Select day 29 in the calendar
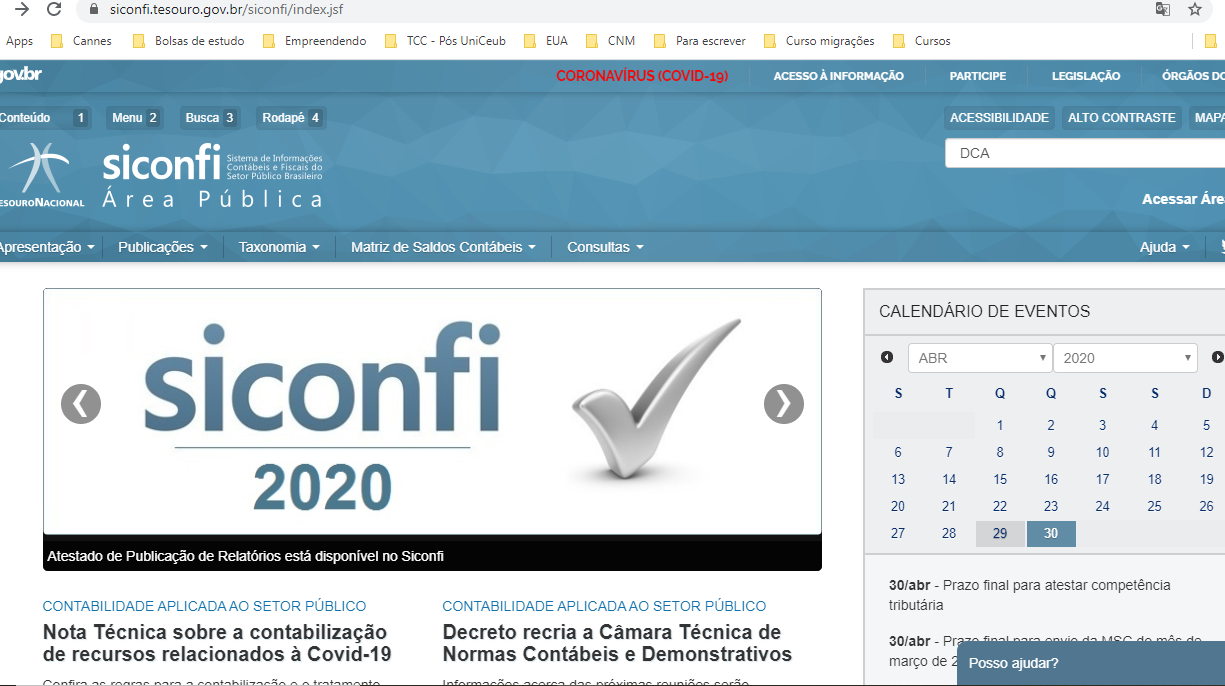Image resolution: width=1225 pixels, height=686 pixels. (1000, 534)
